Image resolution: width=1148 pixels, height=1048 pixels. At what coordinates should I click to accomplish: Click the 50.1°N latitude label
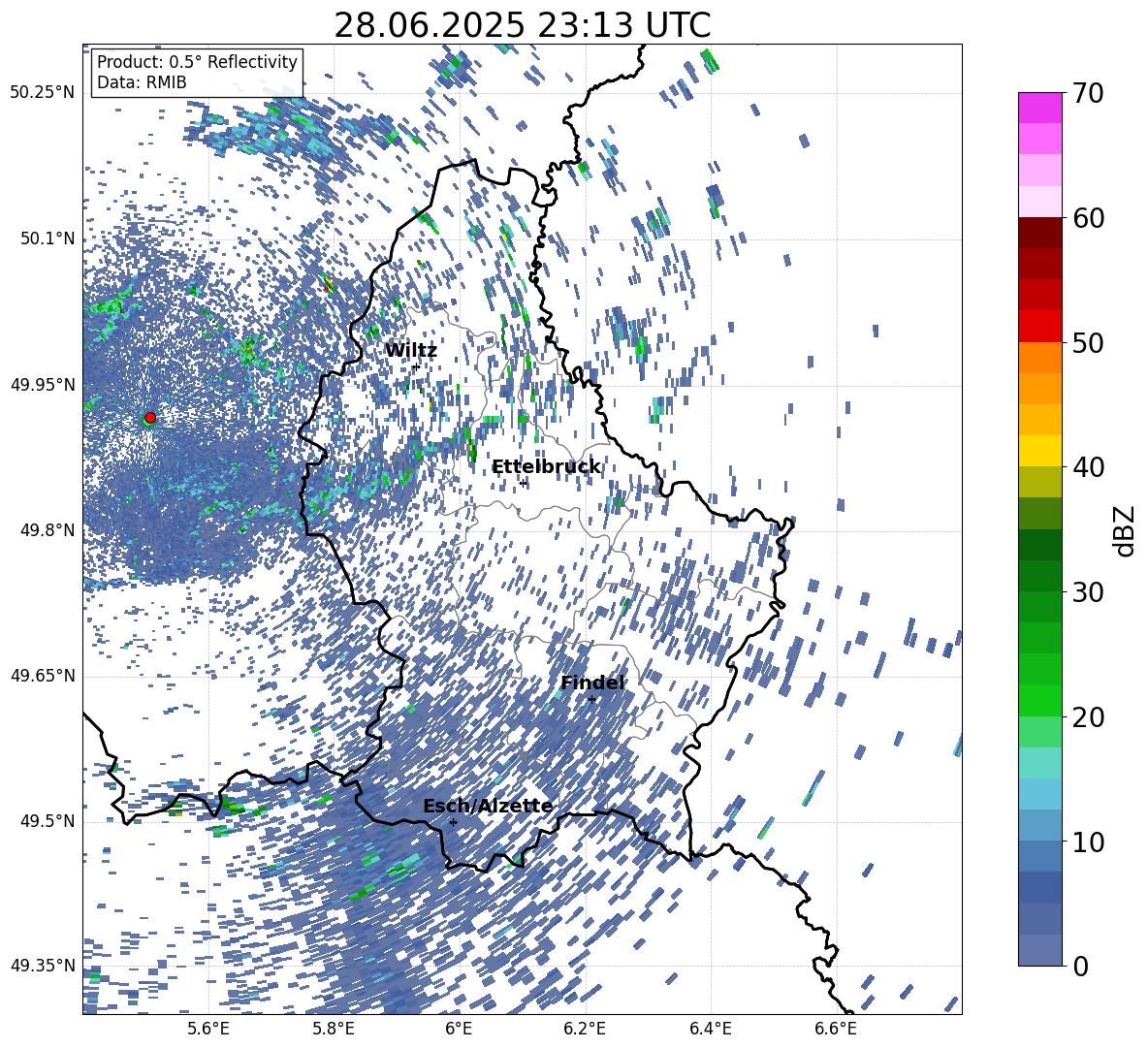pyautogui.click(x=48, y=238)
